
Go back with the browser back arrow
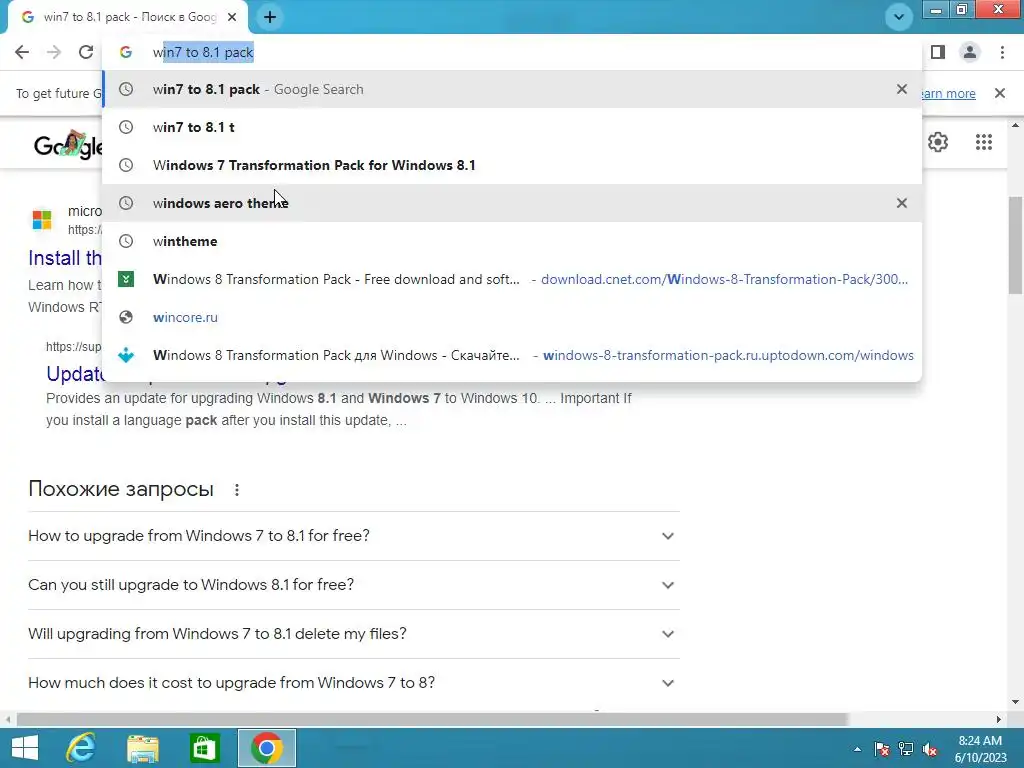[x=22, y=52]
